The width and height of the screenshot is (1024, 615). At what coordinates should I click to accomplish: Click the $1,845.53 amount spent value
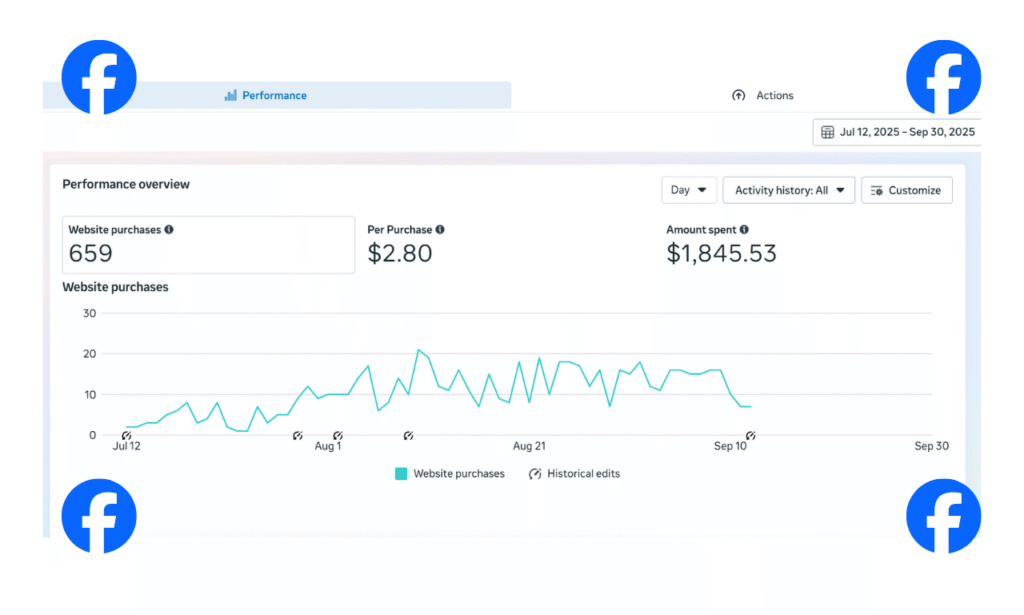[721, 253]
